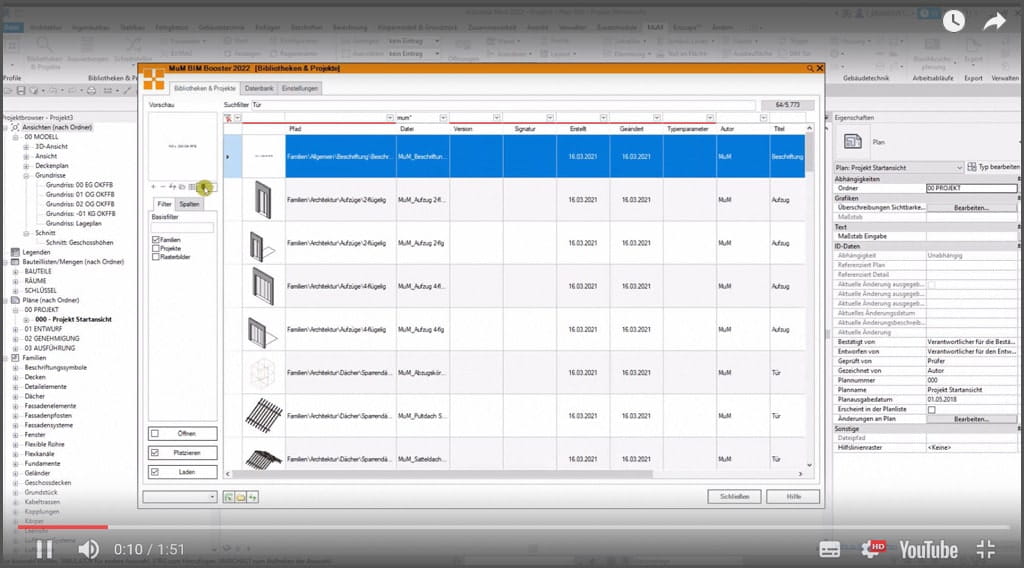
Task: Open the empty combo box at dialog bottom
Action: tap(180, 496)
